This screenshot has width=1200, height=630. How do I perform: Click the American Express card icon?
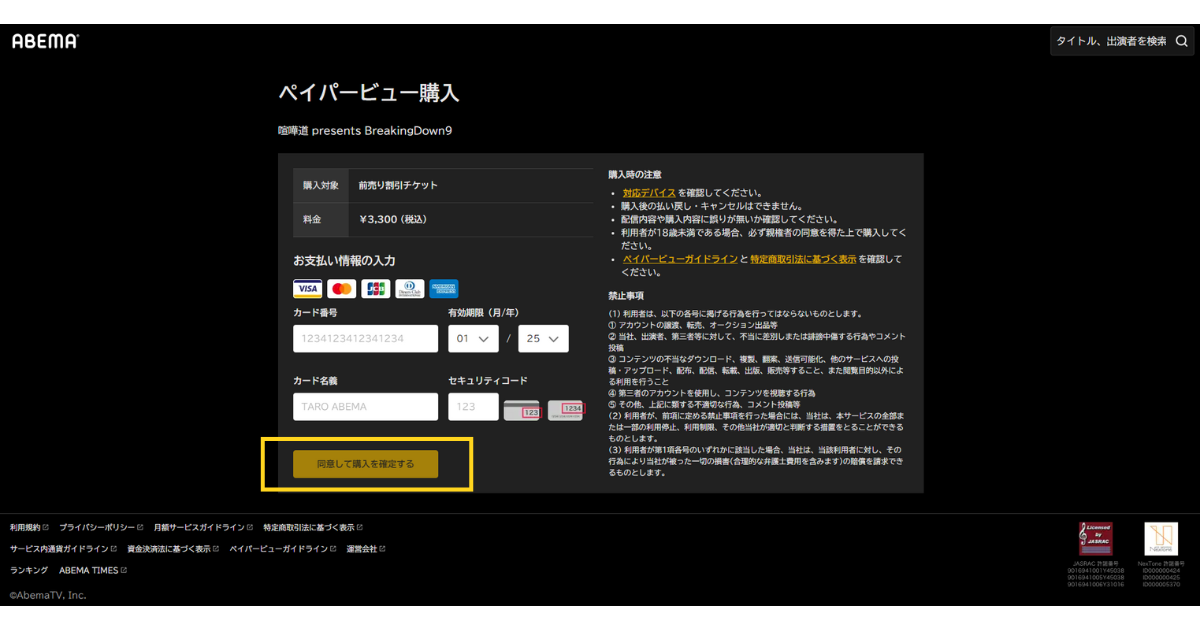click(444, 289)
